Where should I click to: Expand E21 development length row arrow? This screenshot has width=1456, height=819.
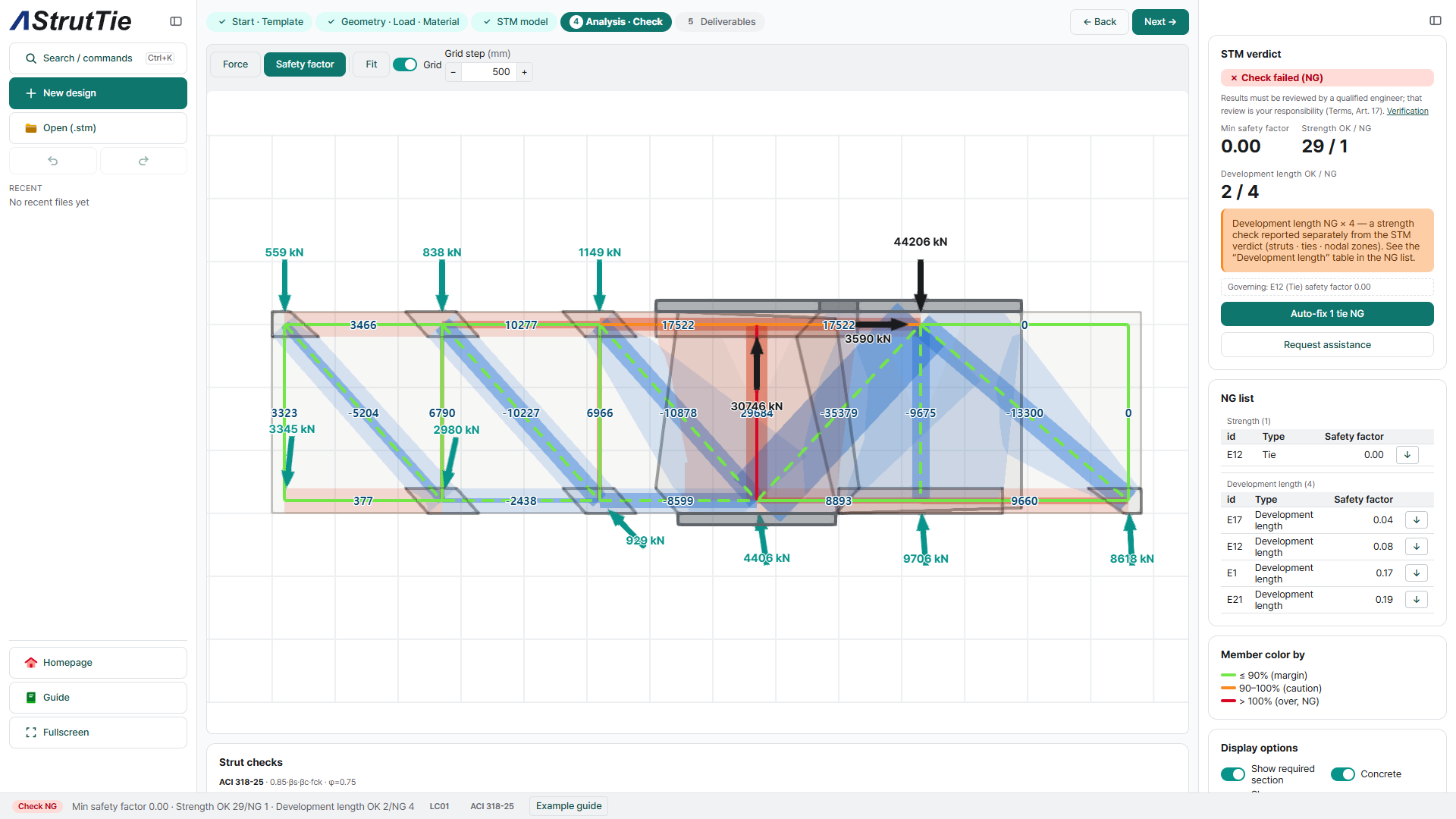pos(1417,600)
